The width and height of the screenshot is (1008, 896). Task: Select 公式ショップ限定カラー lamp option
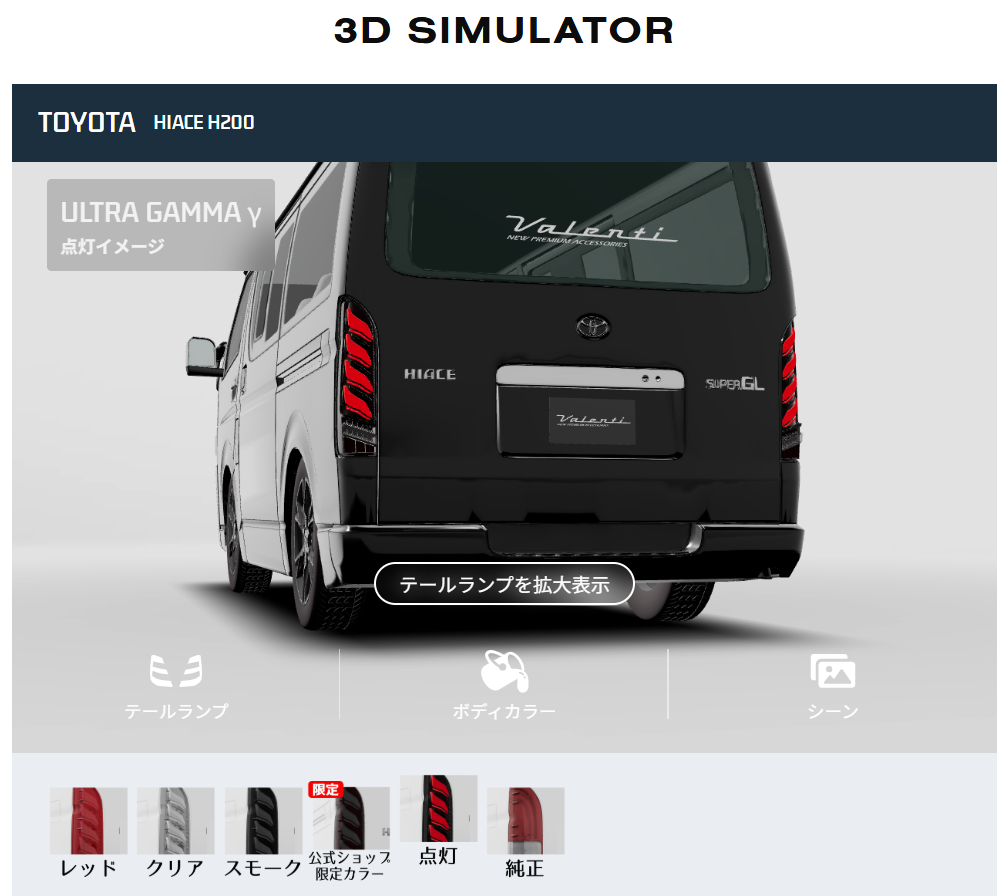pos(350,821)
